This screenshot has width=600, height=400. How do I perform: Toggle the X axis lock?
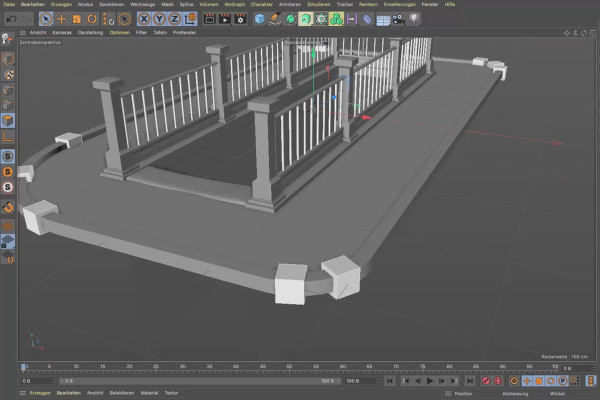[x=144, y=19]
